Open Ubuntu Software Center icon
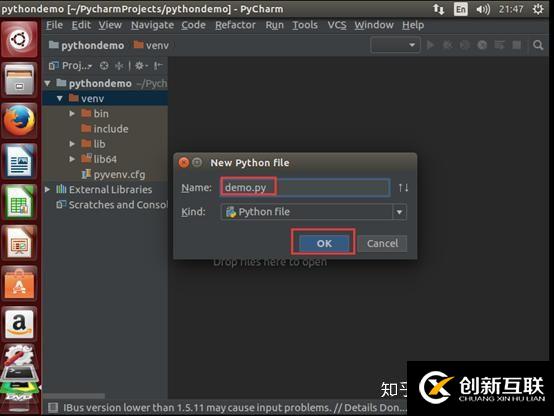Image resolution: width=554 pixels, height=416 pixels. click(x=19, y=283)
